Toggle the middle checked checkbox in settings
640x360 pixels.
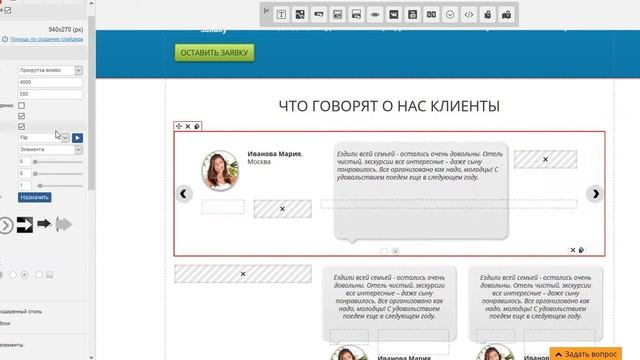coord(21,116)
